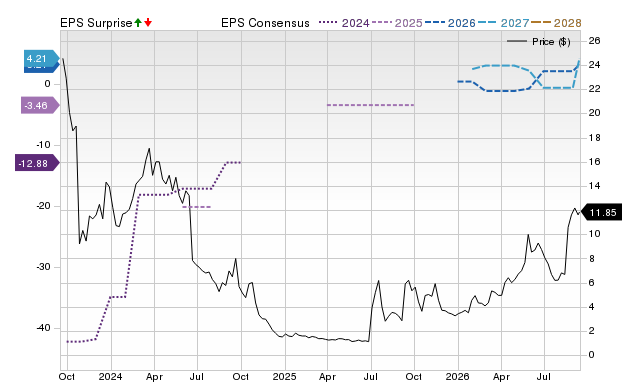Click the -3.46 value flag
The height and width of the screenshot is (382, 640).
(40, 106)
